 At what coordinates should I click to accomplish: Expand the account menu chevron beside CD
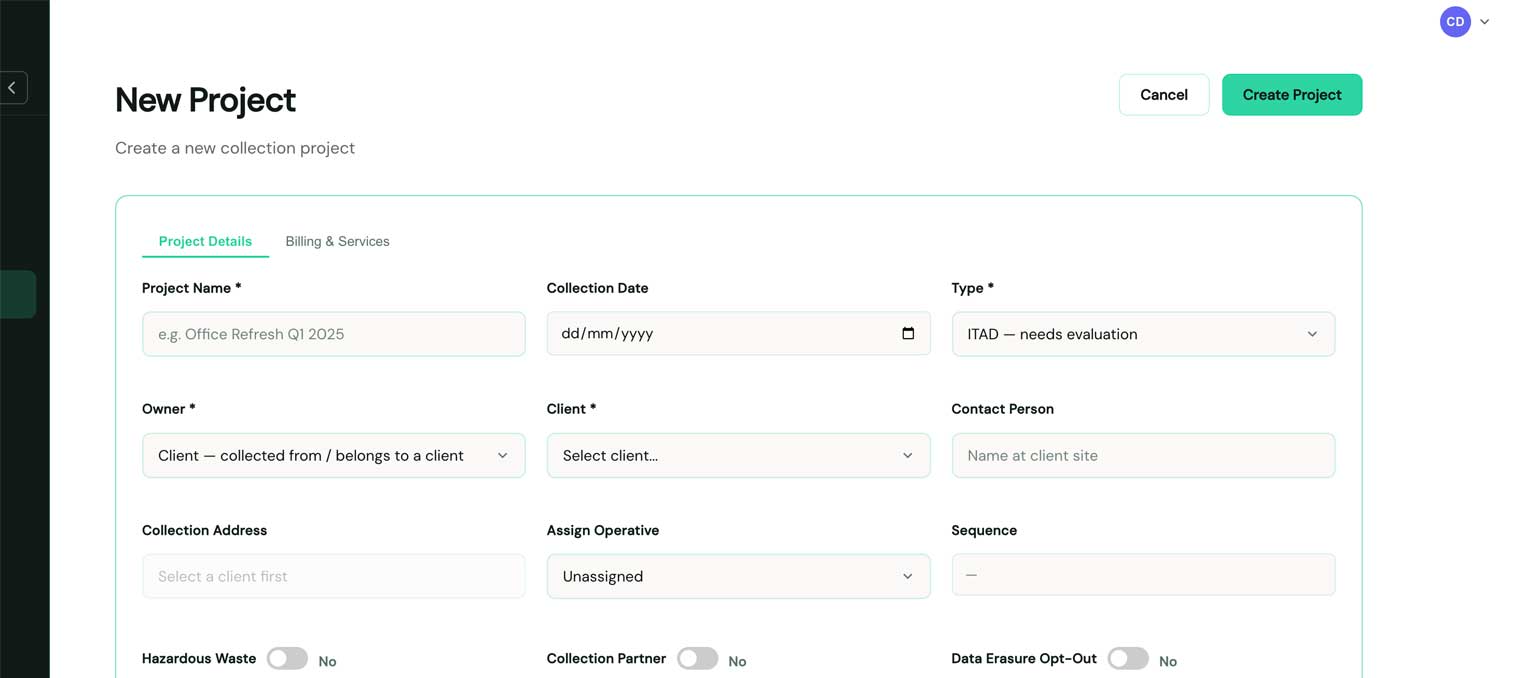click(x=1485, y=22)
